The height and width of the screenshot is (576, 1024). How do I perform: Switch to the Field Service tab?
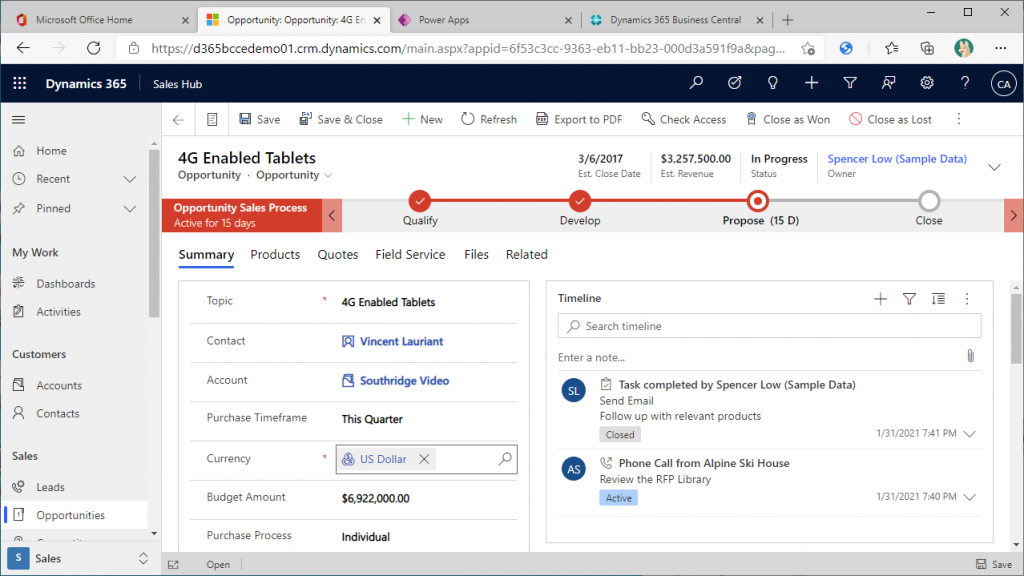click(x=410, y=255)
